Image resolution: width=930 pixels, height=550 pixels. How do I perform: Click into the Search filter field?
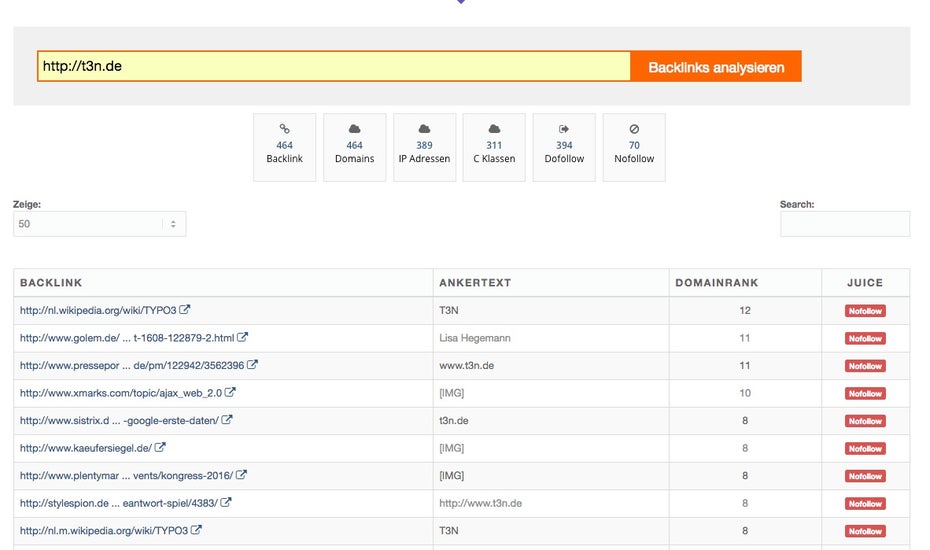coord(845,224)
